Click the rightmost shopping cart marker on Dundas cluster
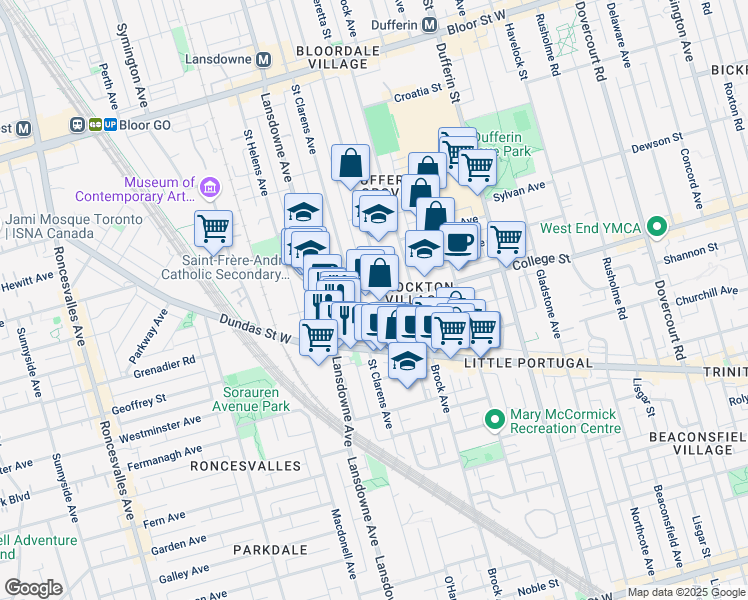Image resolution: width=748 pixels, height=600 pixels. point(484,329)
